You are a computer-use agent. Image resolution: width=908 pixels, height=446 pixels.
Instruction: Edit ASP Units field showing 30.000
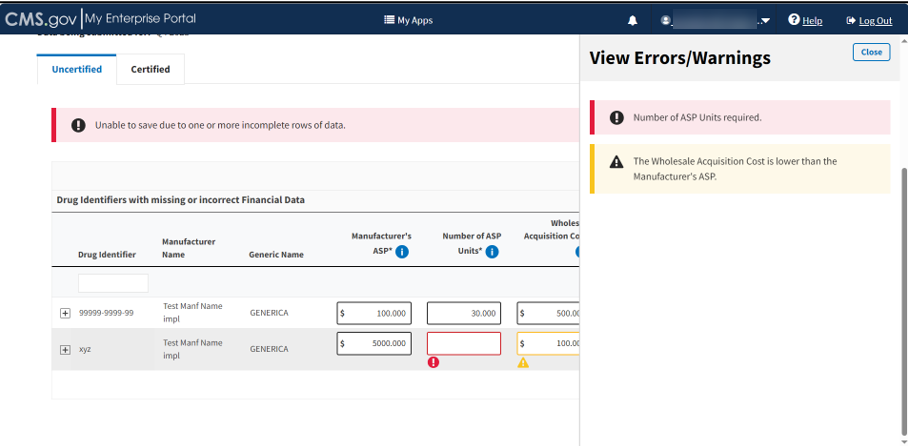coord(464,313)
